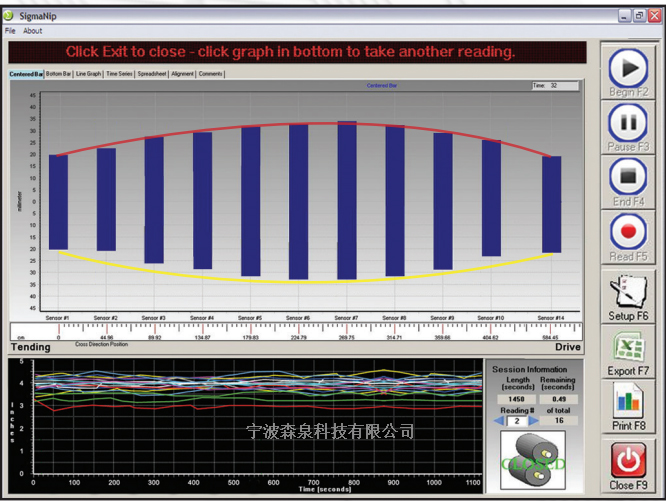Image resolution: width=666 pixels, height=501 pixels.
Task: View the Comments tab
Action: [x=211, y=74]
